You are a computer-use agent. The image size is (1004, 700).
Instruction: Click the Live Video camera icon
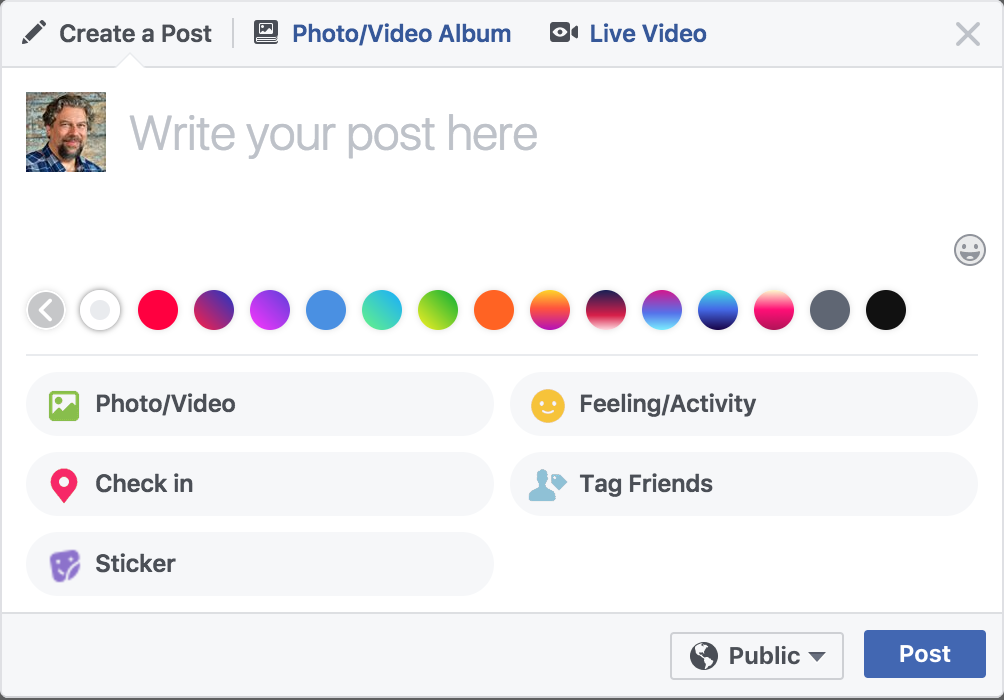click(x=563, y=32)
